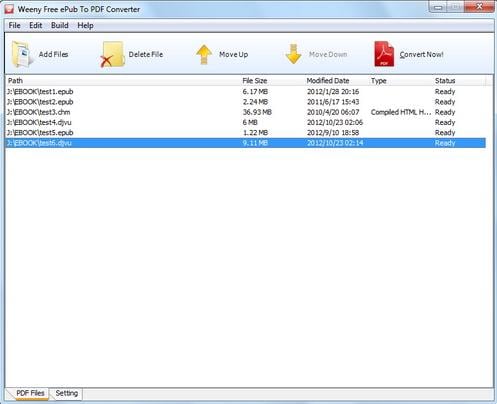Click the Move Up yellow arrow icon
Screen dimensions: 497x404
pyautogui.click(x=204, y=54)
